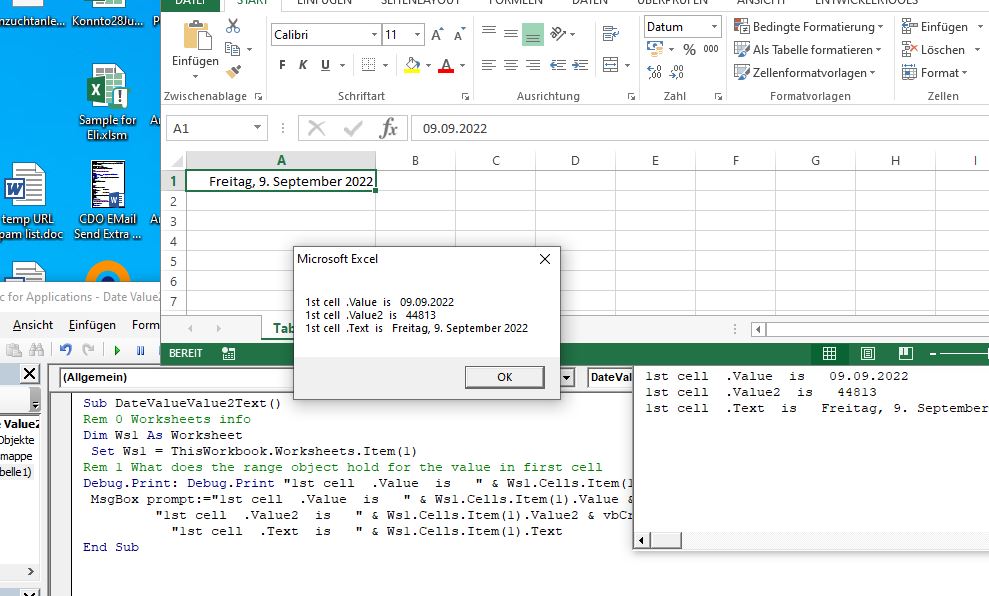989x596 pixels.
Task: Click zoom out minus on status bar
Action: tap(933, 354)
